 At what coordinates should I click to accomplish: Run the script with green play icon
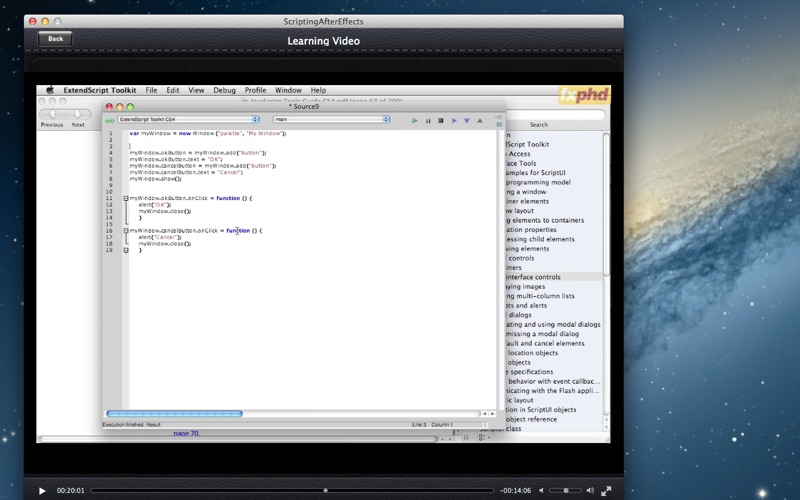[415, 120]
